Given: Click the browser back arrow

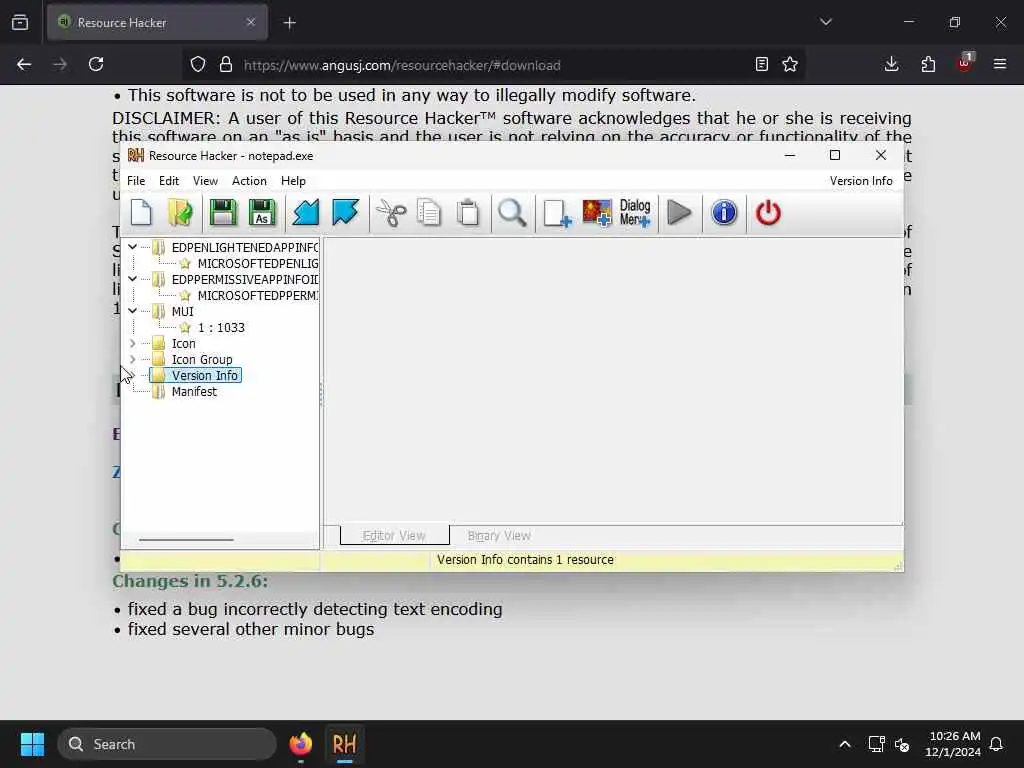Looking at the screenshot, I should pyautogui.click(x=24, y=64).
